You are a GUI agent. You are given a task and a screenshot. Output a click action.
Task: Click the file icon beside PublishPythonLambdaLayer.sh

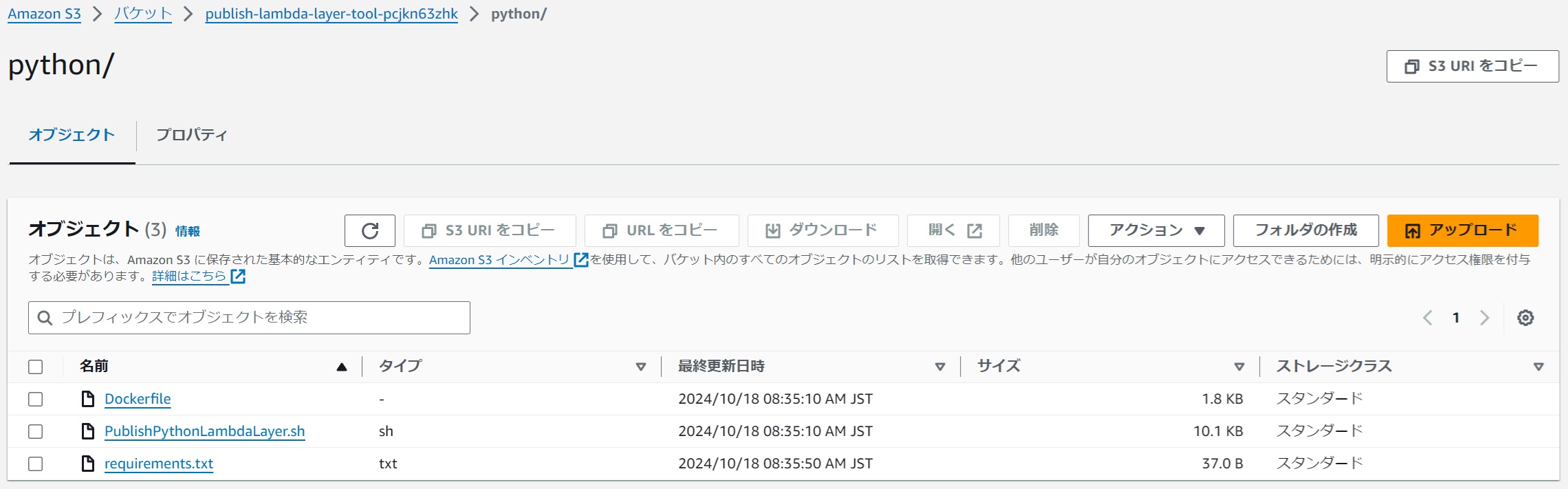tap(88, 431)
